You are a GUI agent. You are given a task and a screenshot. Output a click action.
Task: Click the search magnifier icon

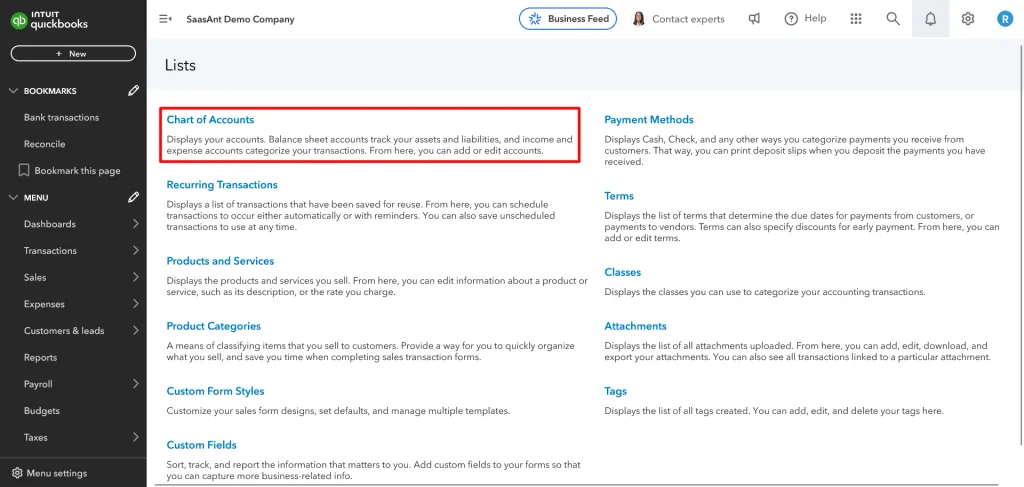click(x=893, y=19)
